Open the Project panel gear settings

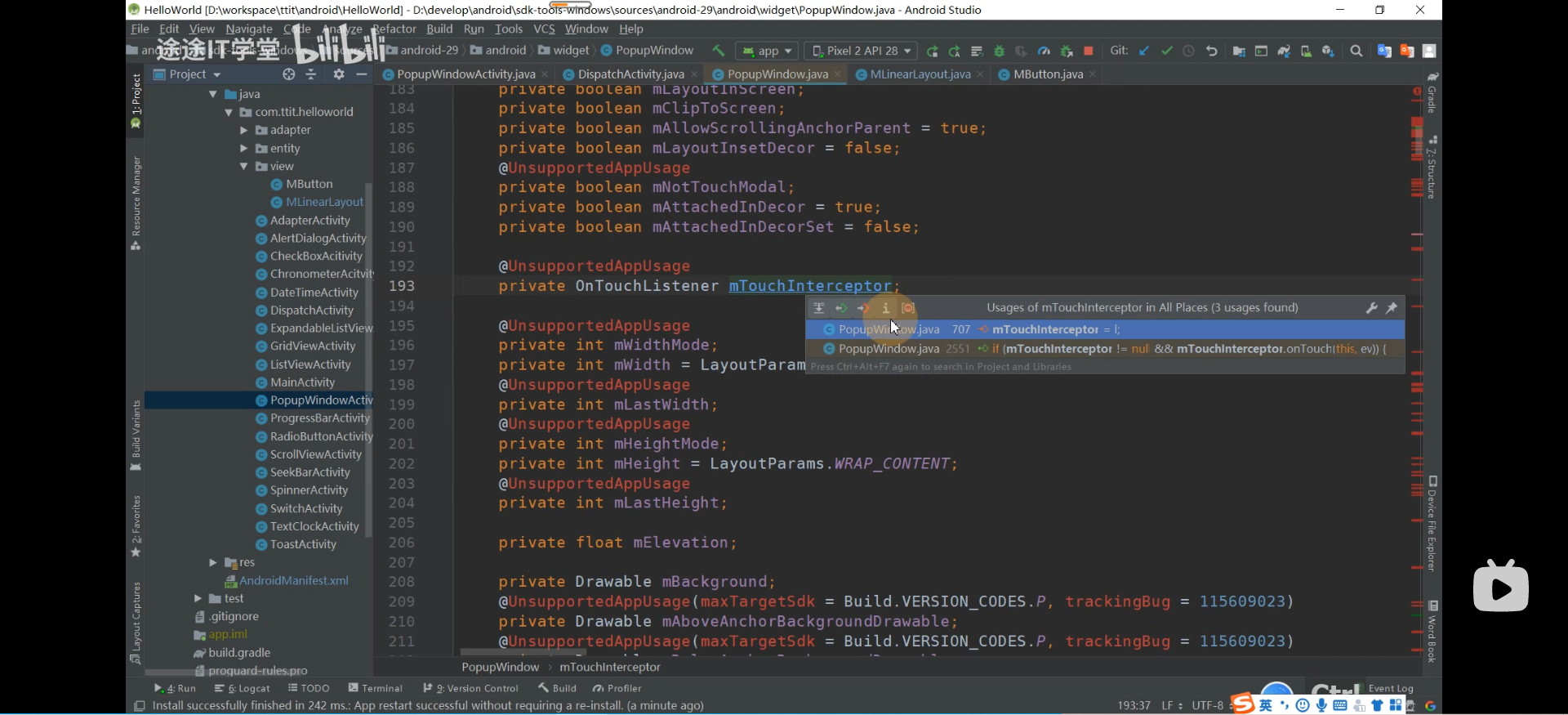[x=339, y=74]
